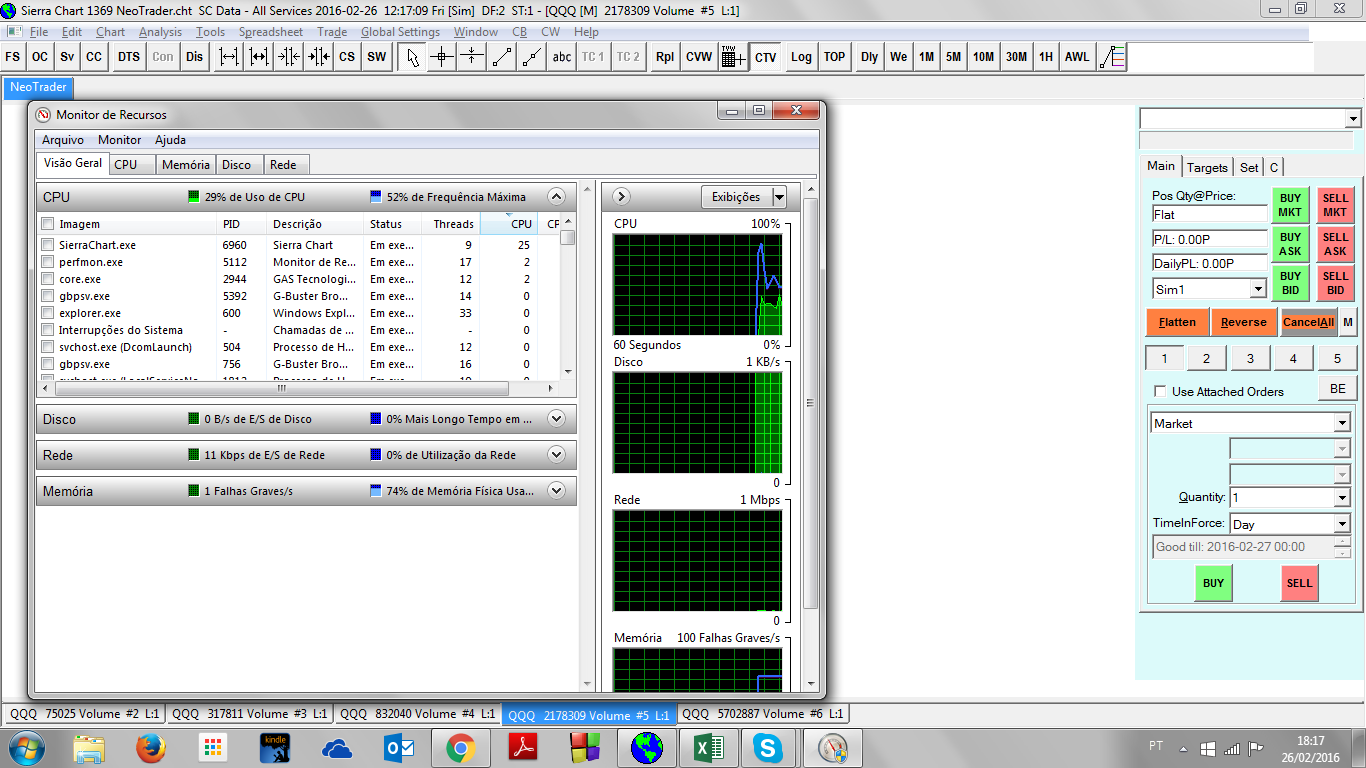1366x768 pixels.
Task: Tick the checkbox for core.exe process
Action: tap(47, 279)
